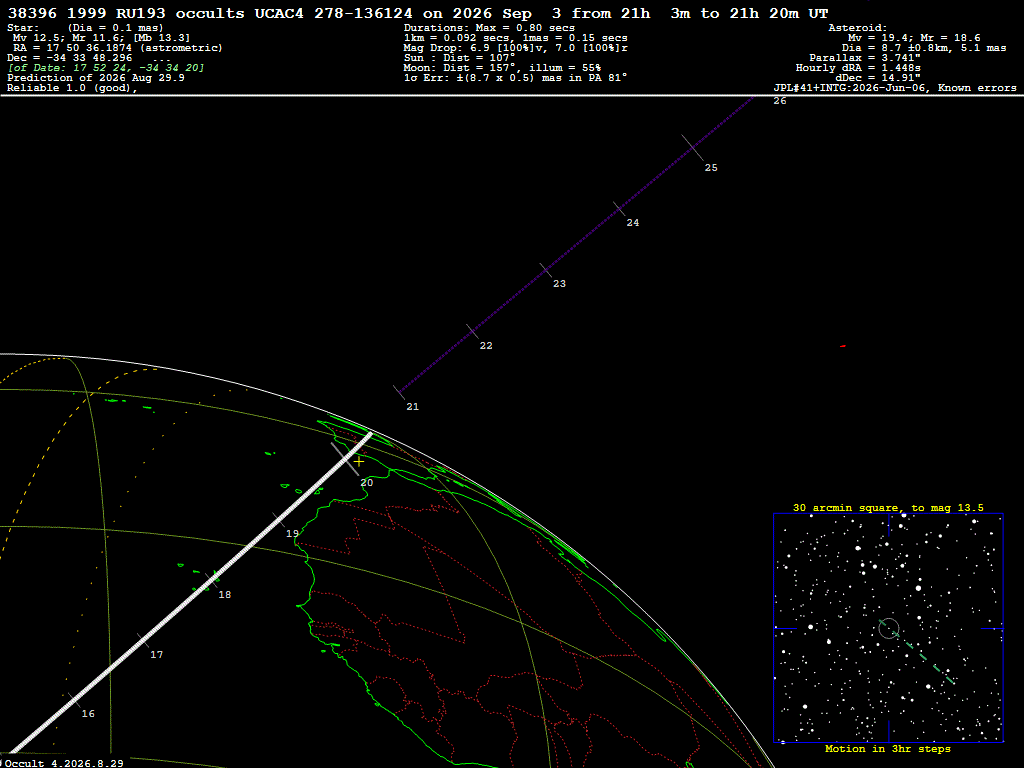The image size is (1024, 768).
Task: Click the minute 18 tick on white path
Action: pos(212,580)
